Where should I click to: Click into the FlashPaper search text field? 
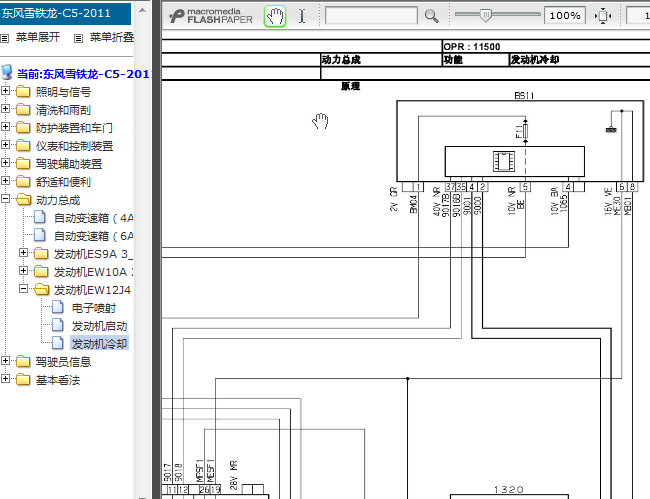click(x=371, y=16)
